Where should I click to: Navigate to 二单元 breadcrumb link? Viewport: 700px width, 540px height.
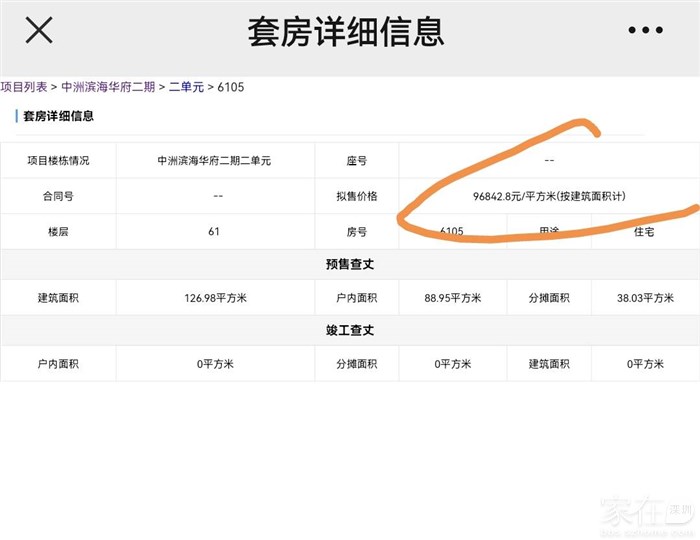[186, 87]
